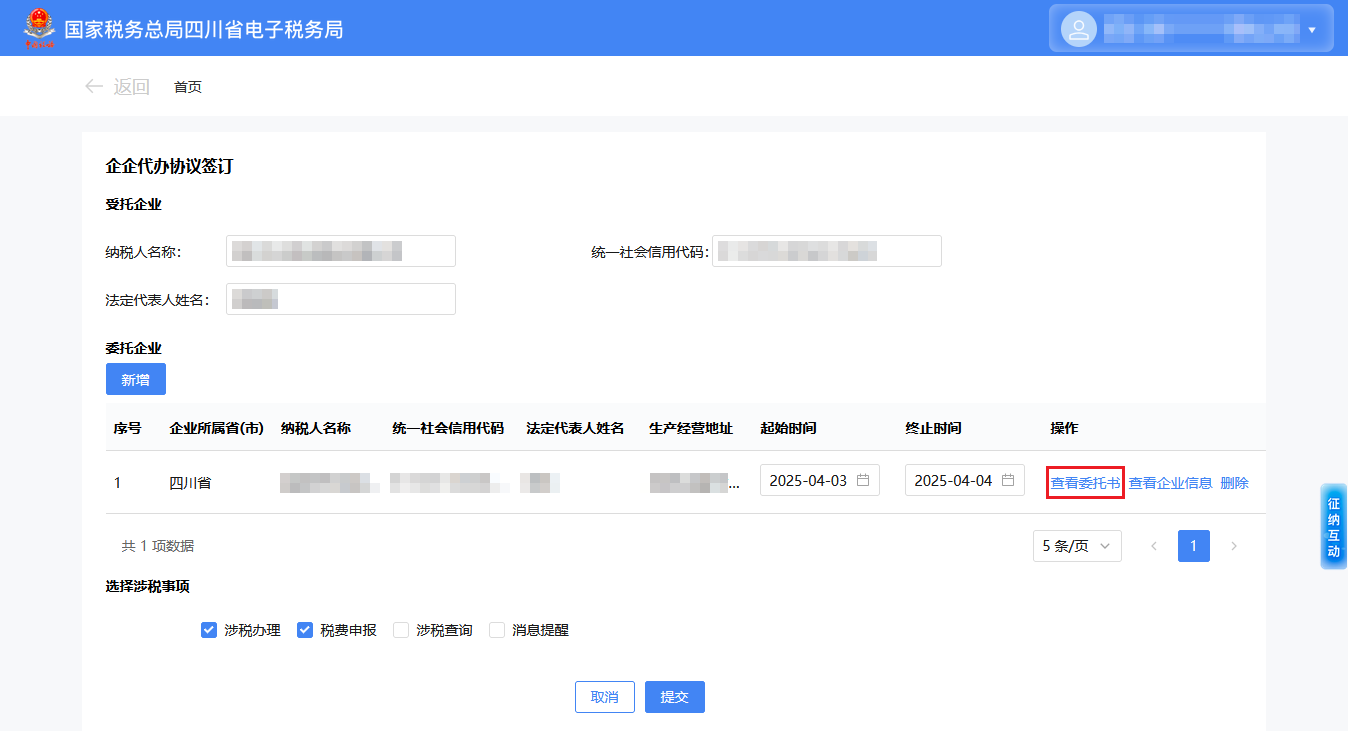Uncheck the 税费申报 checkbox

[305, 630]
